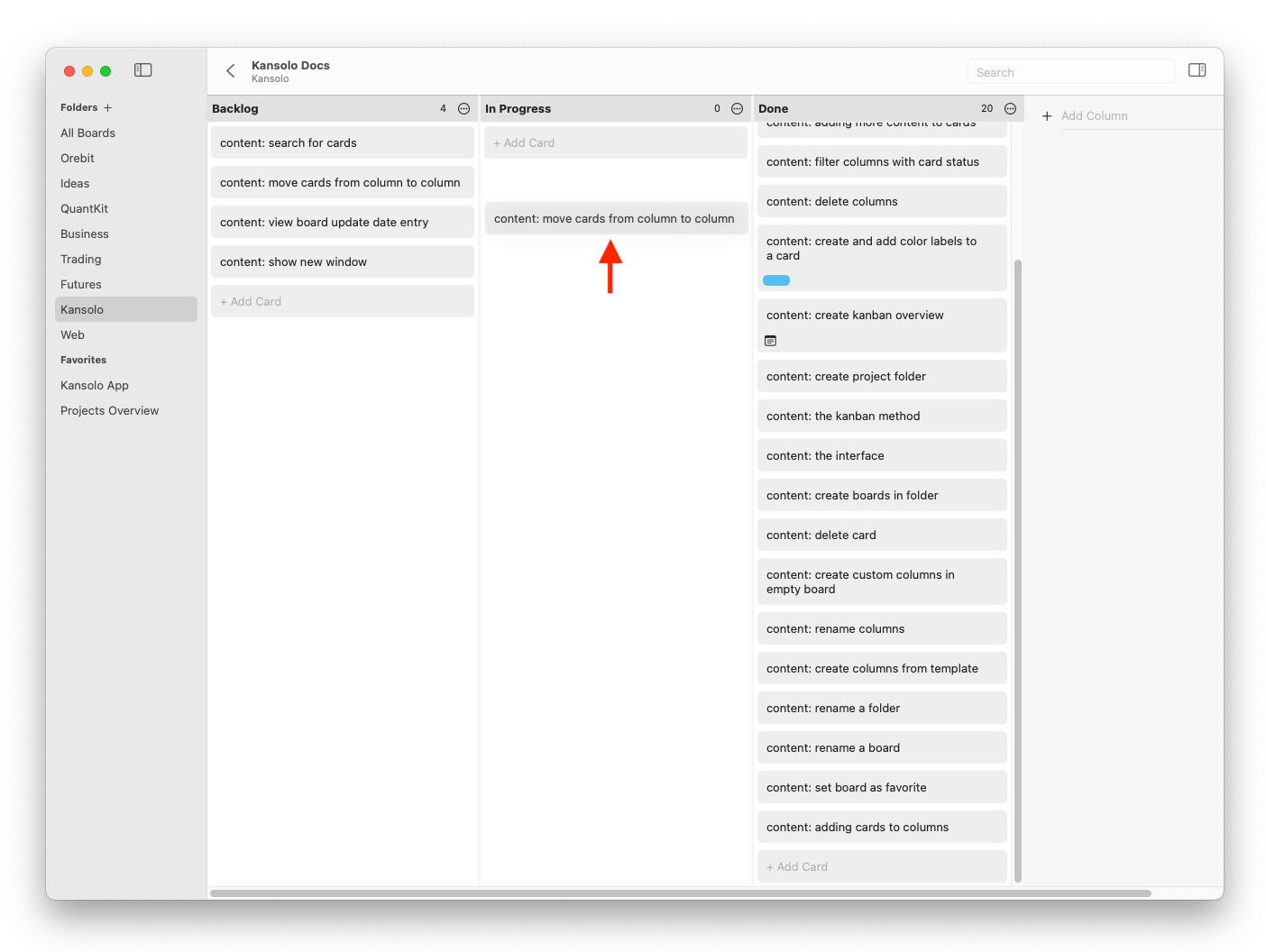Add Card in In Progress column
The width and height of the screenshot is (1266, 952).
[x=616, y=142]
